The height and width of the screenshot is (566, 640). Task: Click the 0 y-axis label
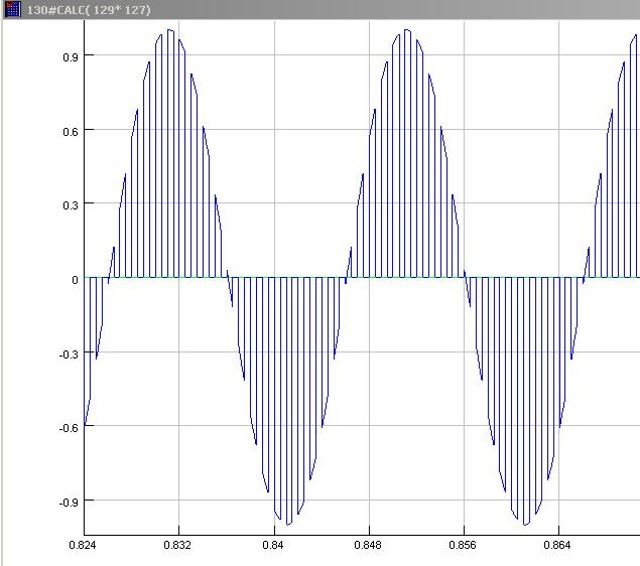(75, 280)
